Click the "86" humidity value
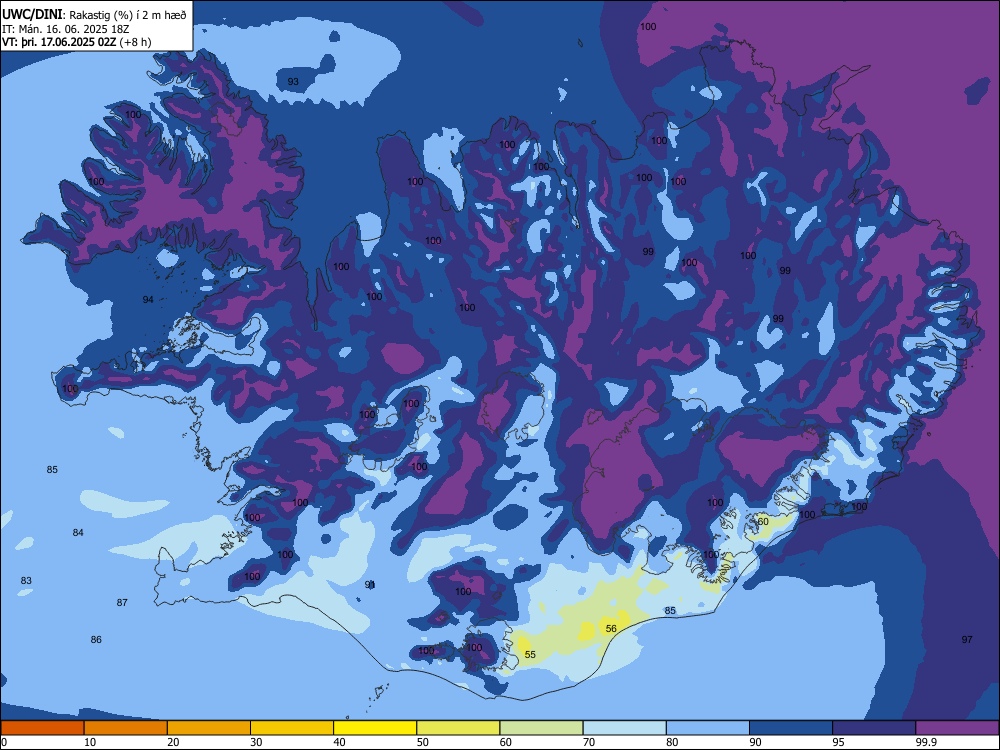 pyautogui.click(x=96, y=639)
